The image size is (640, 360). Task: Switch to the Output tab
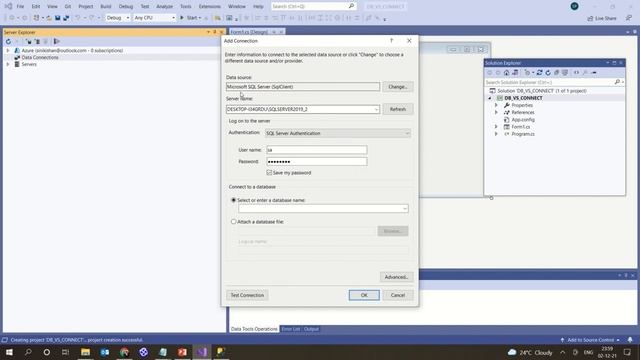tap(311, 329)
